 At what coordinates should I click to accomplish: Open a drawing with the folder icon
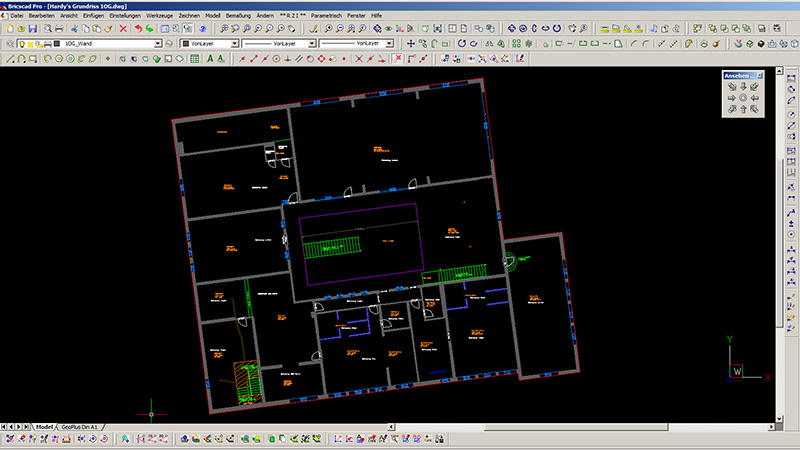point(21,29)
